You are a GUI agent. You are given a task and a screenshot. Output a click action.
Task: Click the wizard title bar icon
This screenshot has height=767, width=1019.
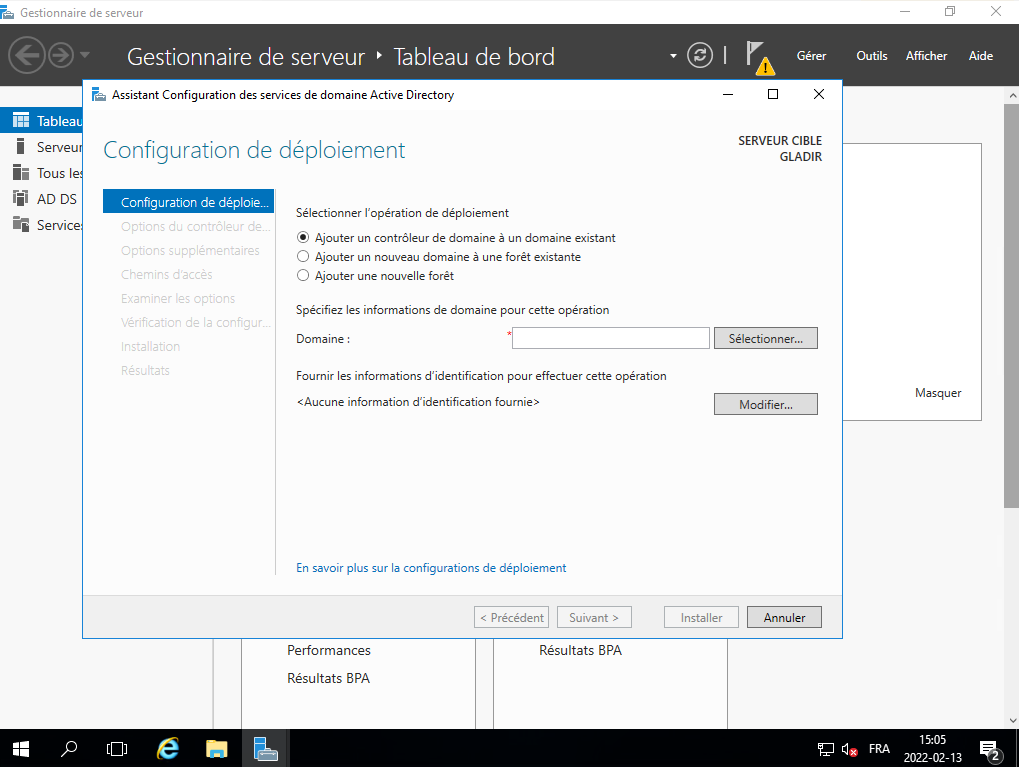[x=99, y=95]
